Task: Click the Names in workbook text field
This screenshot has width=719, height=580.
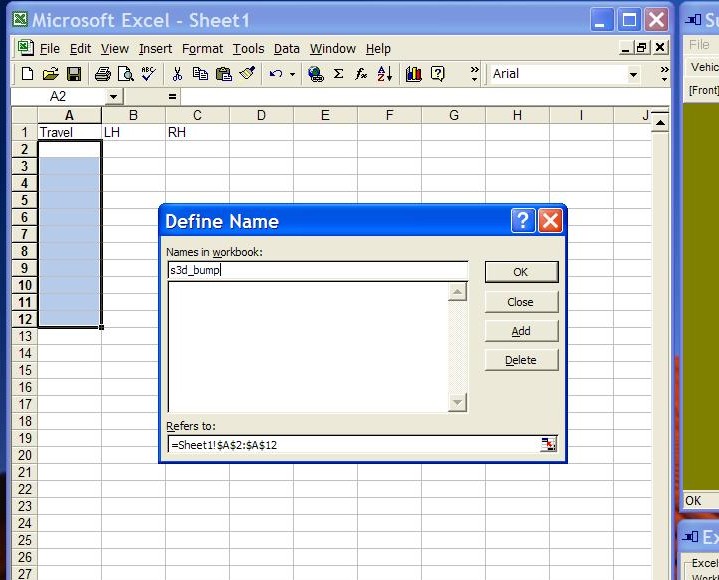Action: pyautogui.click(x=317, y=270)
